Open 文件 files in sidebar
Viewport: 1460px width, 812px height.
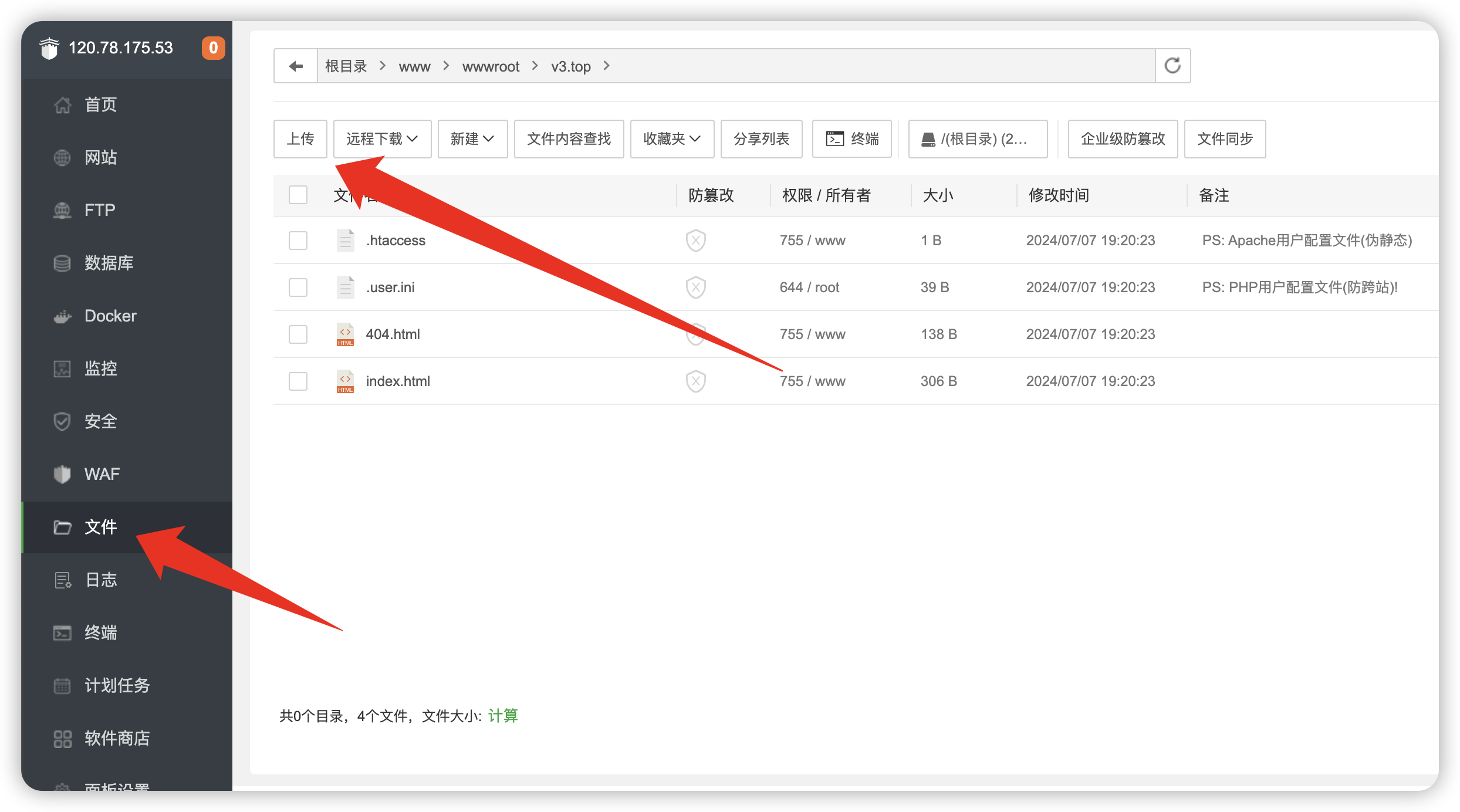coord(127,527)
